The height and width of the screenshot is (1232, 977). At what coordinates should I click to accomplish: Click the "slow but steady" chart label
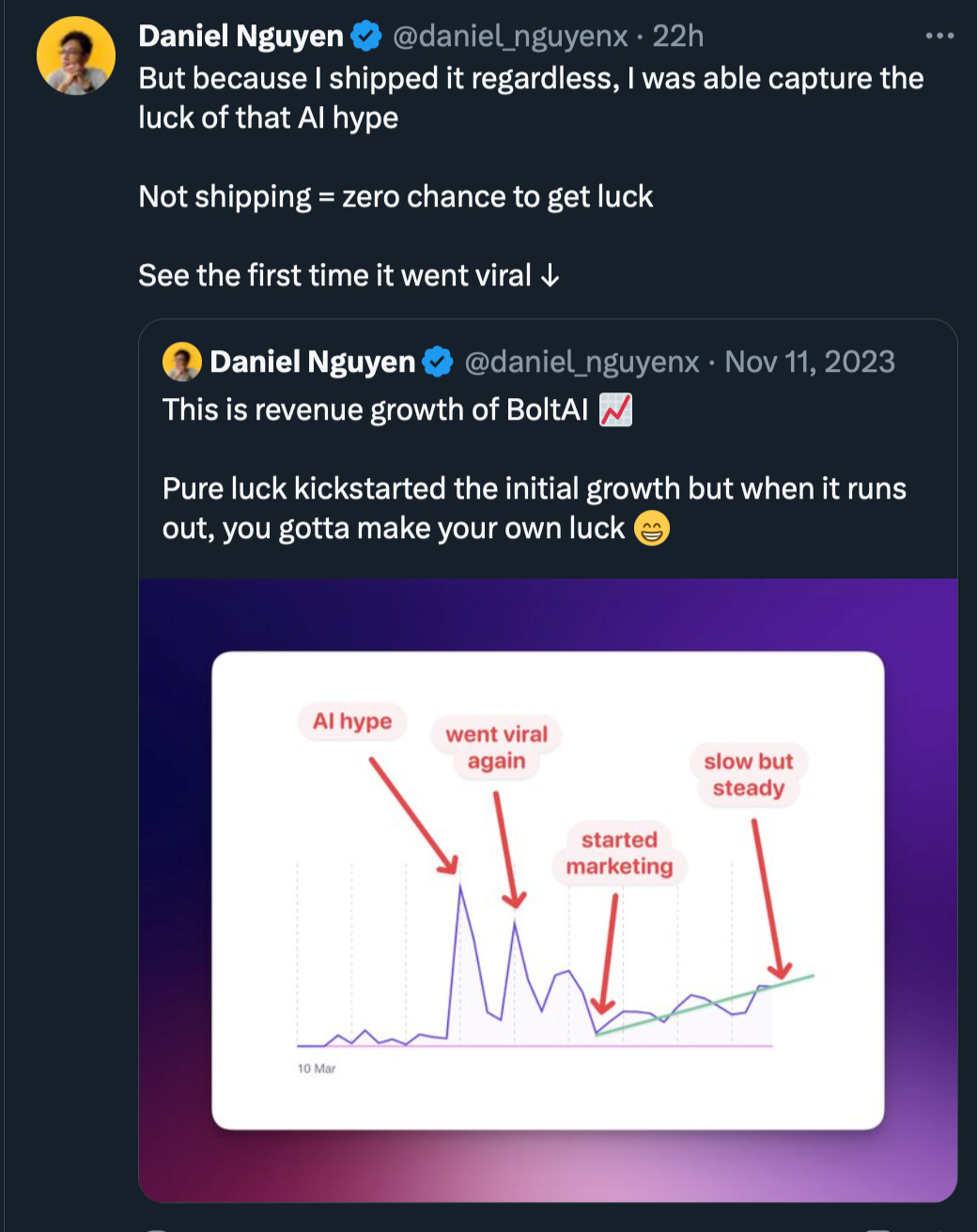749,775
